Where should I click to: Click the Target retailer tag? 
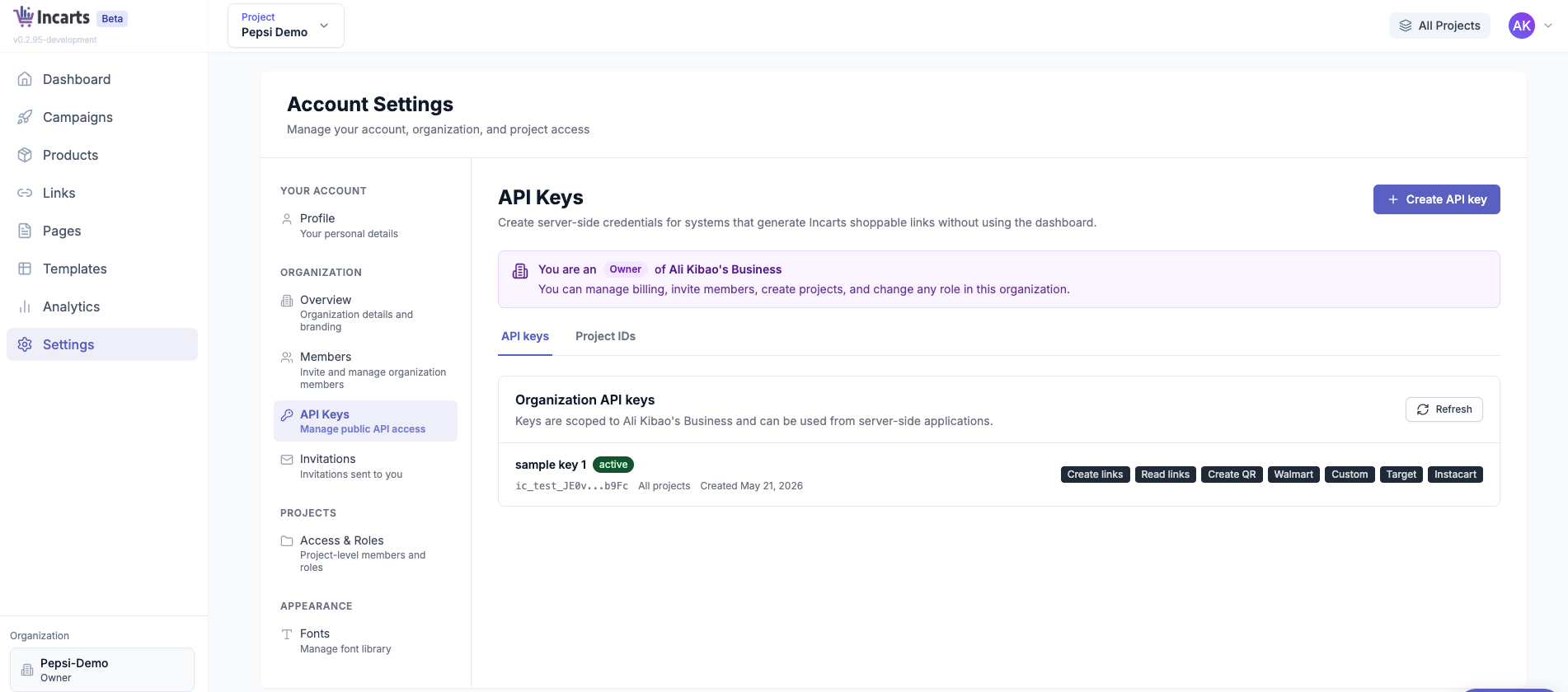coord(1401,475)
